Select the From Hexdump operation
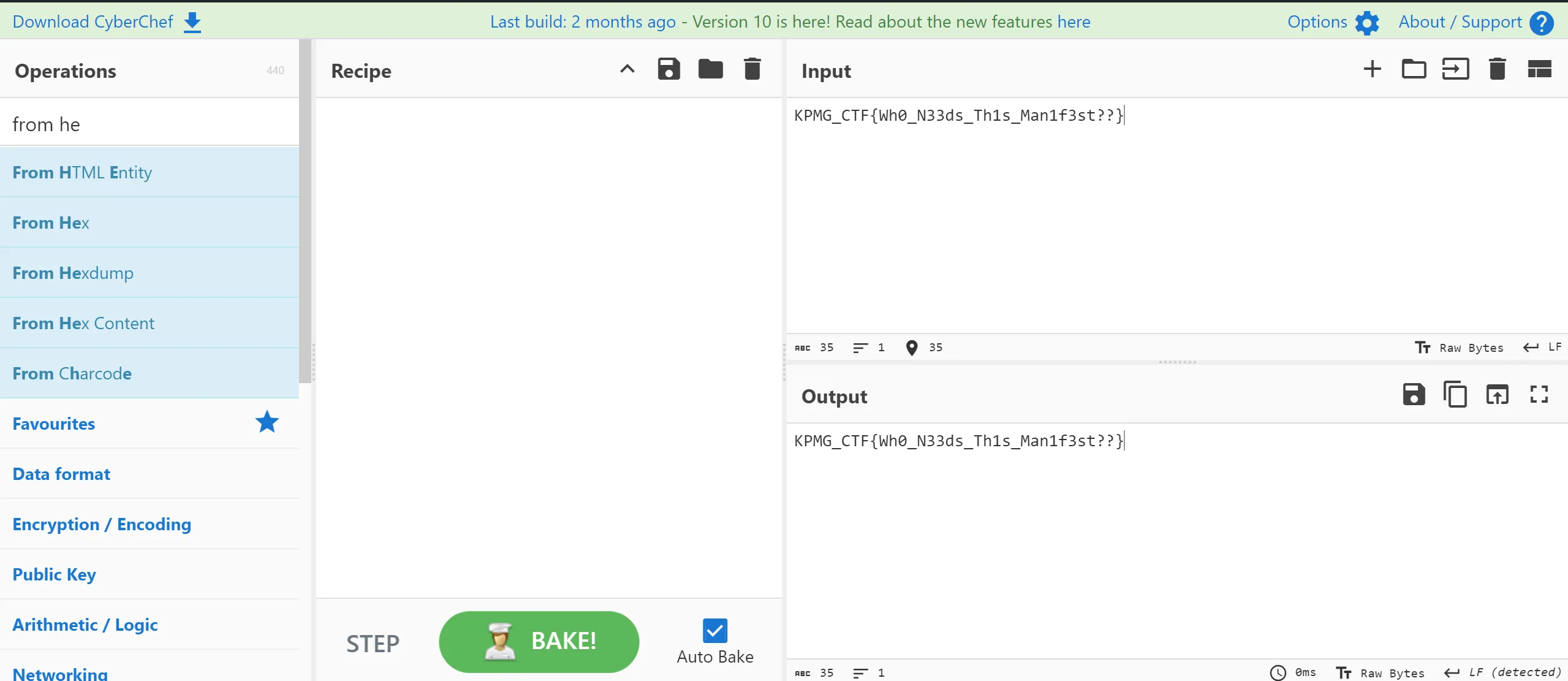 [73, 273]
